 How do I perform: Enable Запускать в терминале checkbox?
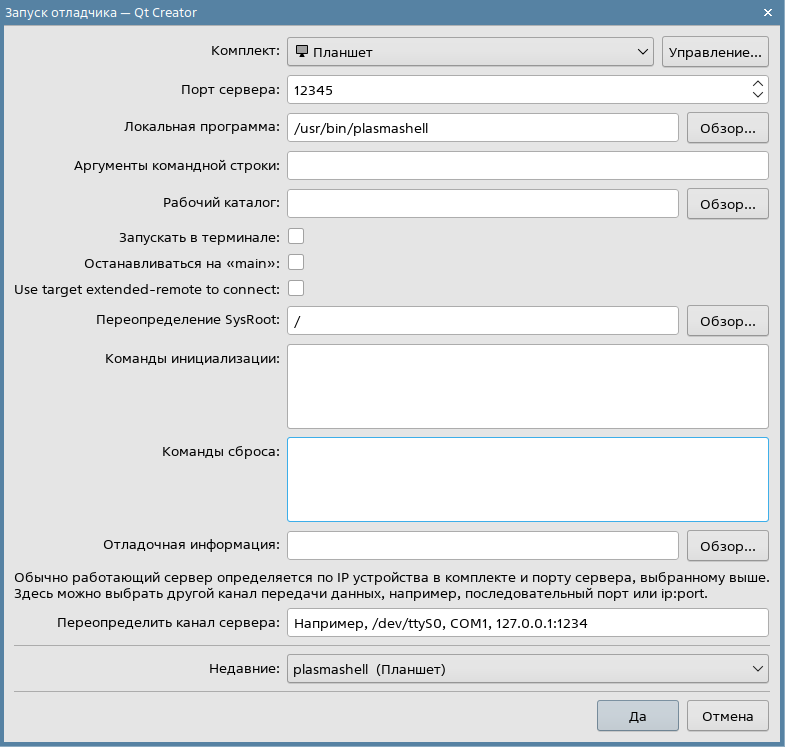point(296,236)
